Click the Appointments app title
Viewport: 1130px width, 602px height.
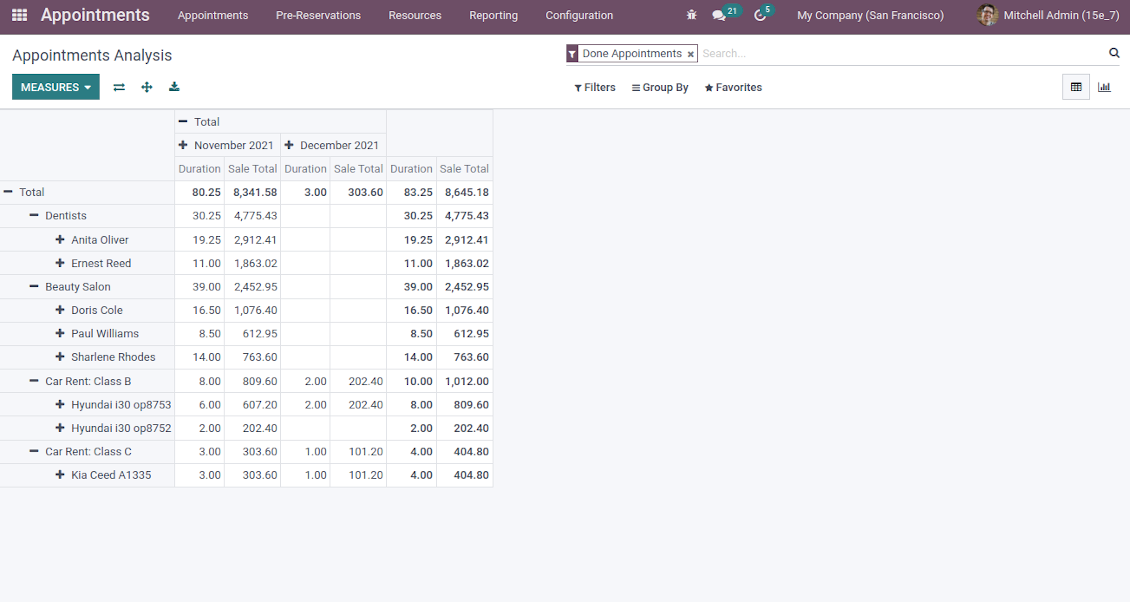pos(95,15)
